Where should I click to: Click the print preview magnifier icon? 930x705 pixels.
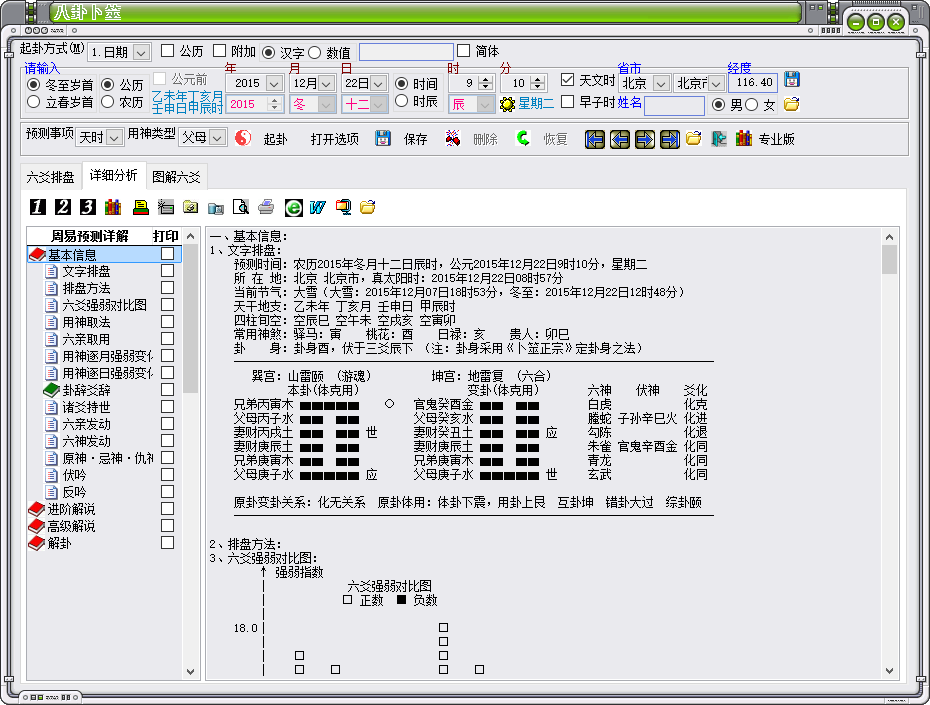tap(240, 207)
